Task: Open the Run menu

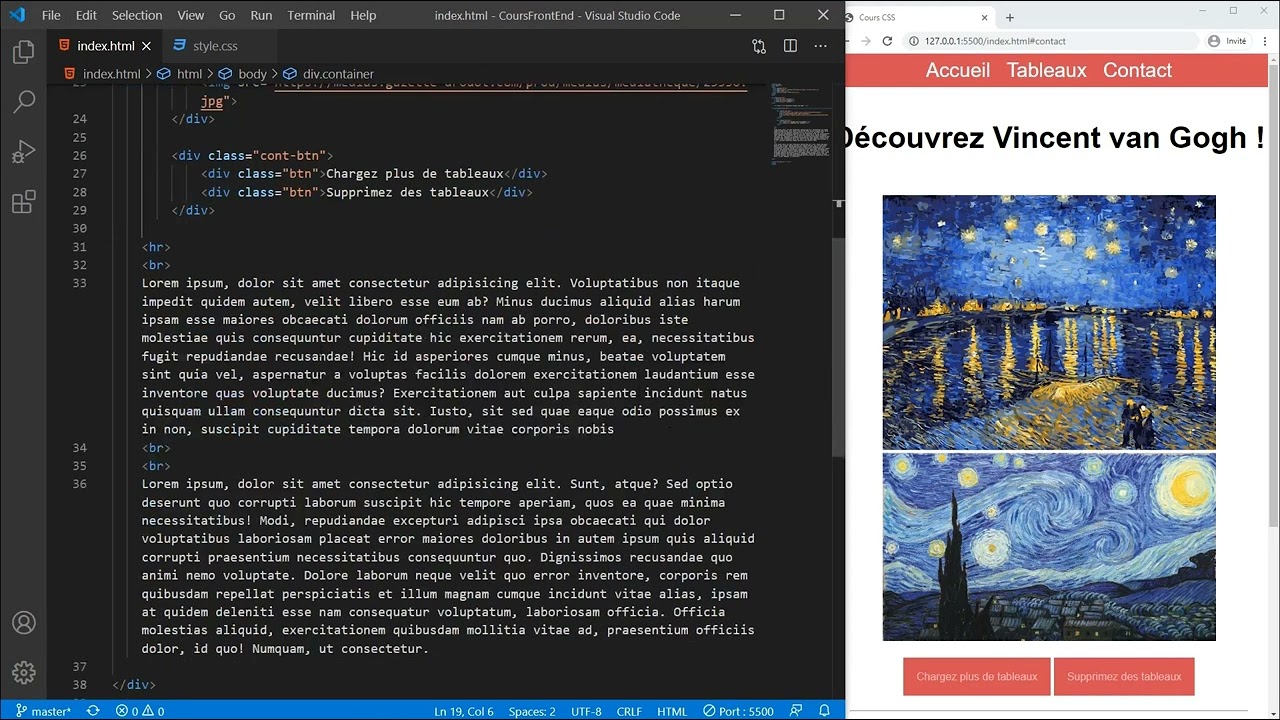Action: tap(261, 15)
